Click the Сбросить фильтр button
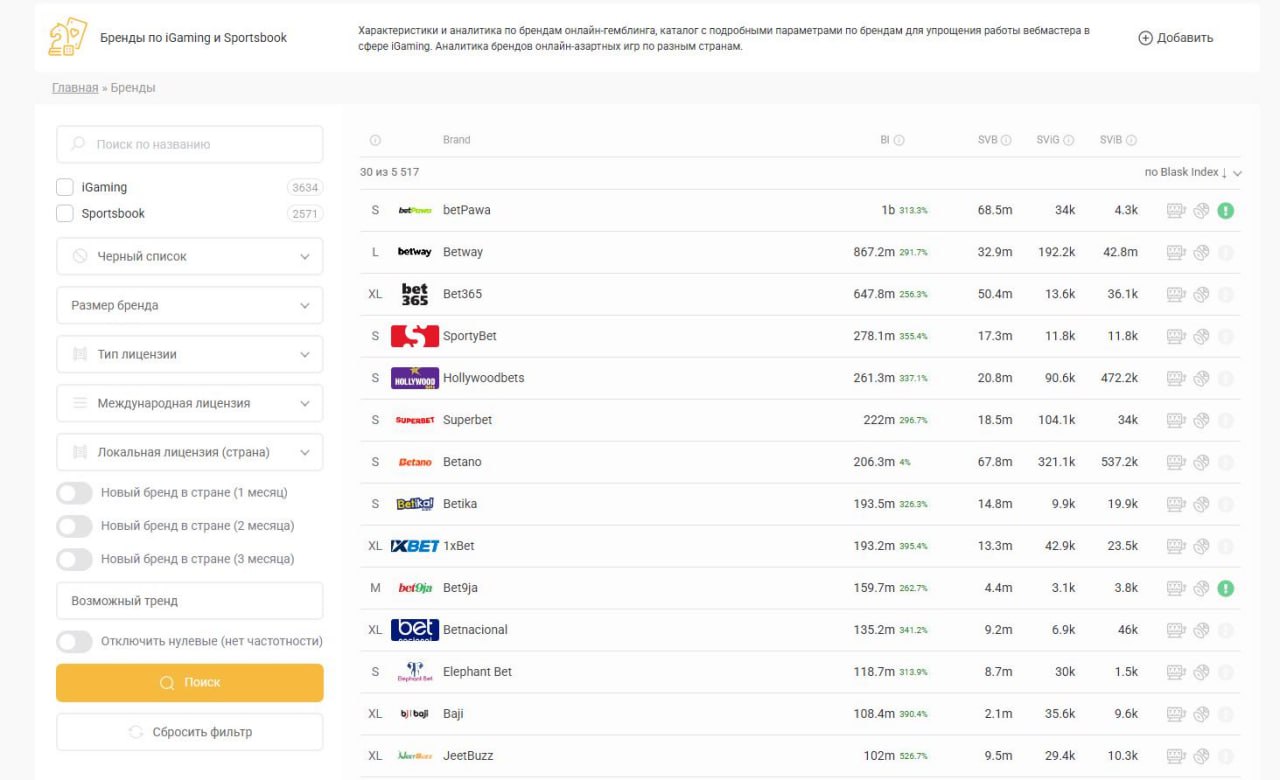The width and height of the screenshot is (1280, 780). click(190, 732)
